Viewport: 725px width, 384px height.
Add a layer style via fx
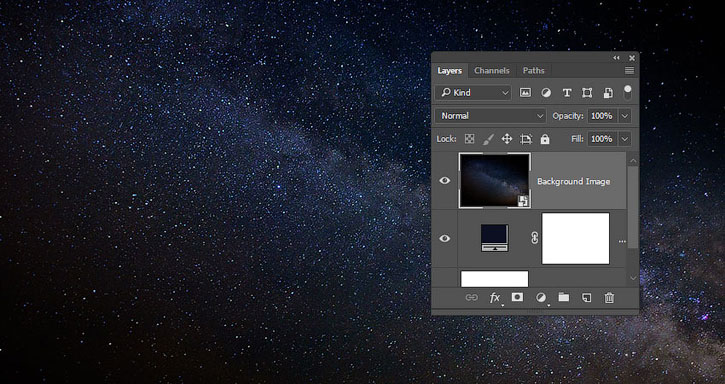pyautogui.click(x=495, y=298)
